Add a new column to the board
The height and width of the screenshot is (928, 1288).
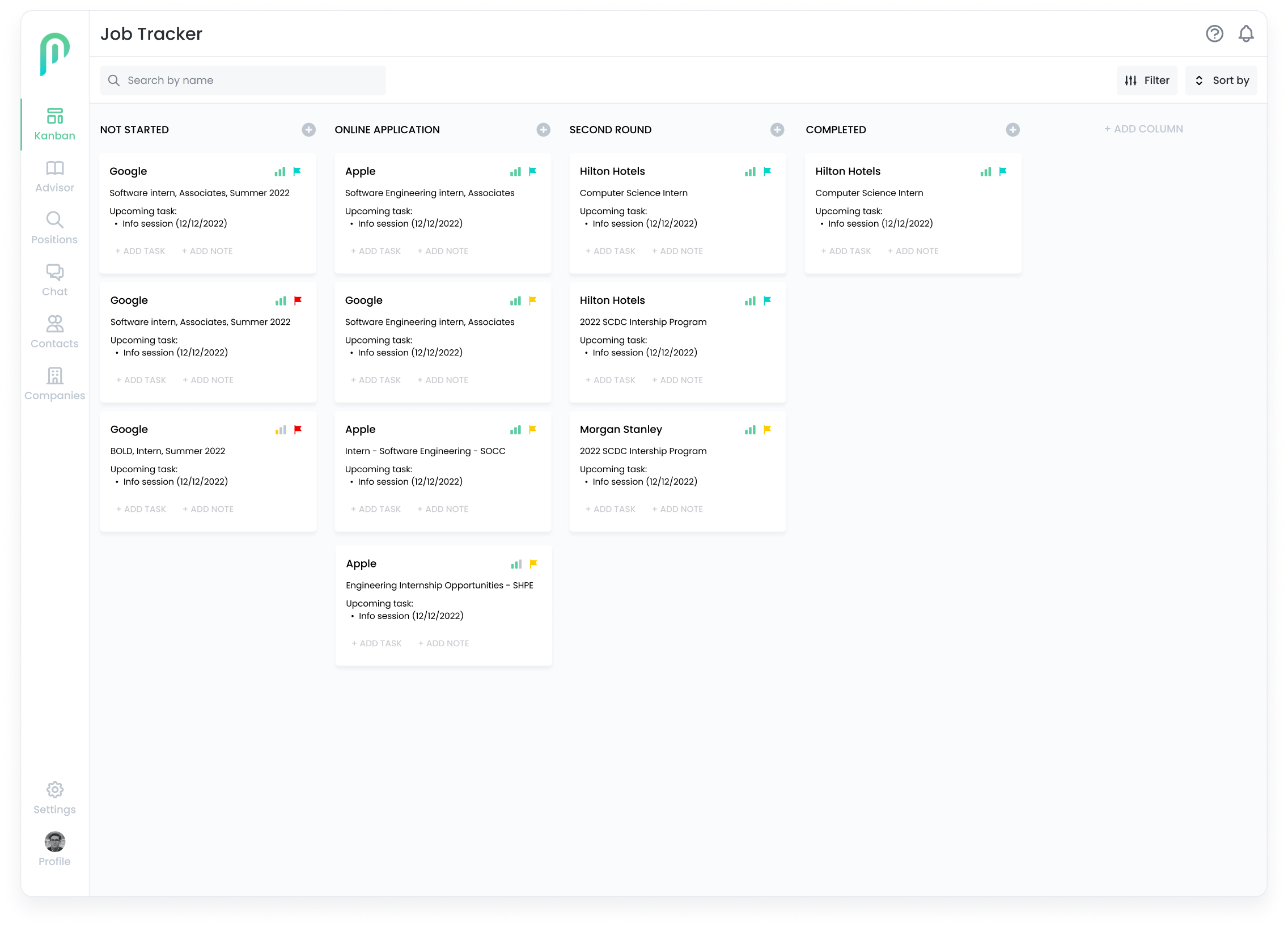coord(1143,129)
